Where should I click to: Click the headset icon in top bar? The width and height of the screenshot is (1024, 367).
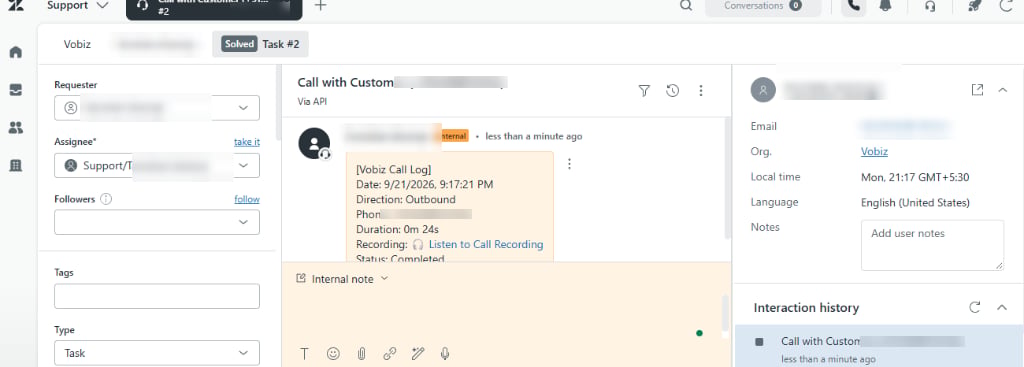931,6
